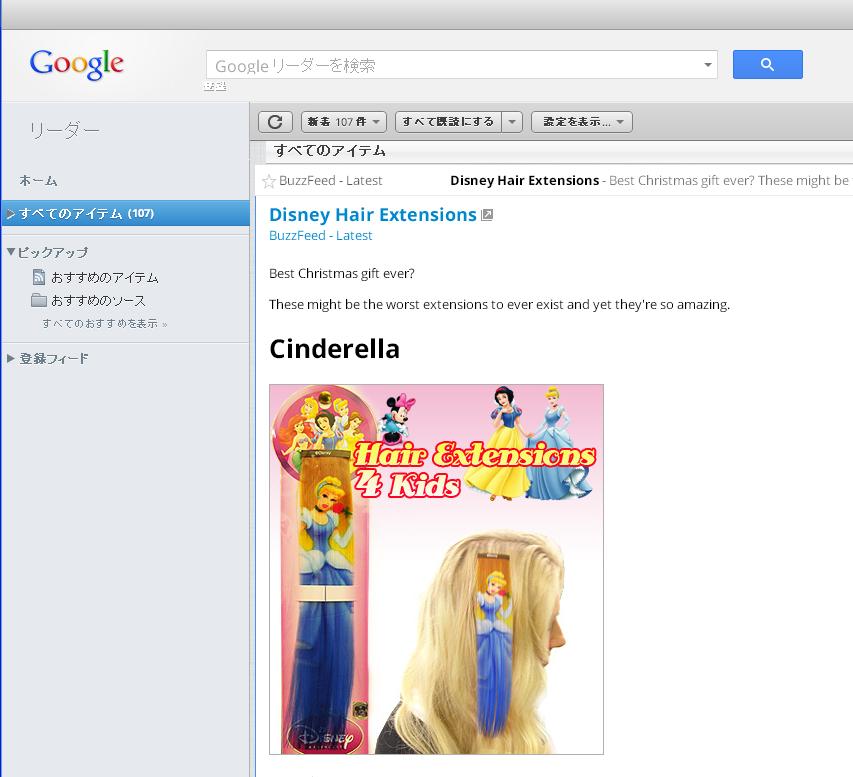Star the Disney Hair Extensions item
This screenshot has height=777, width=853.
(x=269, y=181)
